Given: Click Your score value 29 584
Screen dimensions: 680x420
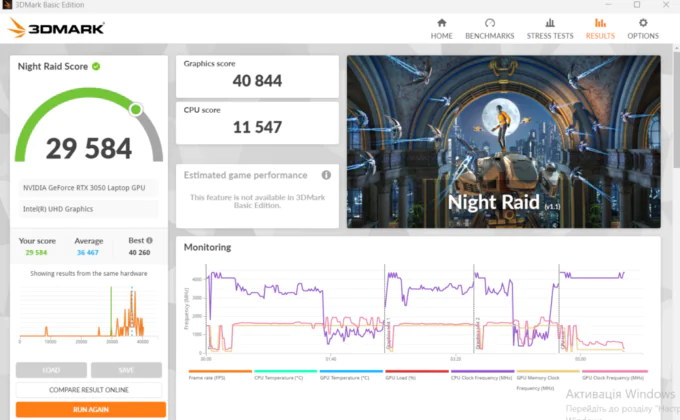Looking at the screenshot, I should pyautogui.click(x=36, y=253).
